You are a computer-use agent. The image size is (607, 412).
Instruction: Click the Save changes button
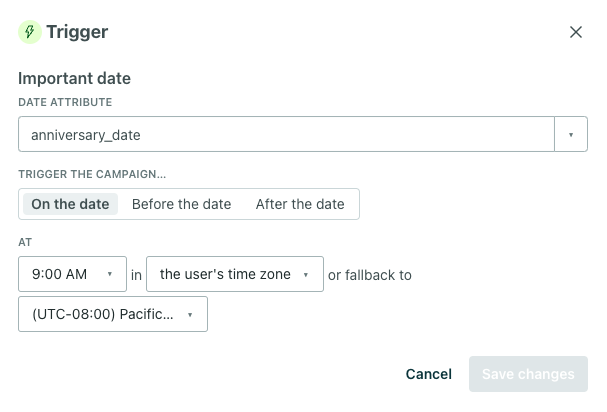coord(528,374)
